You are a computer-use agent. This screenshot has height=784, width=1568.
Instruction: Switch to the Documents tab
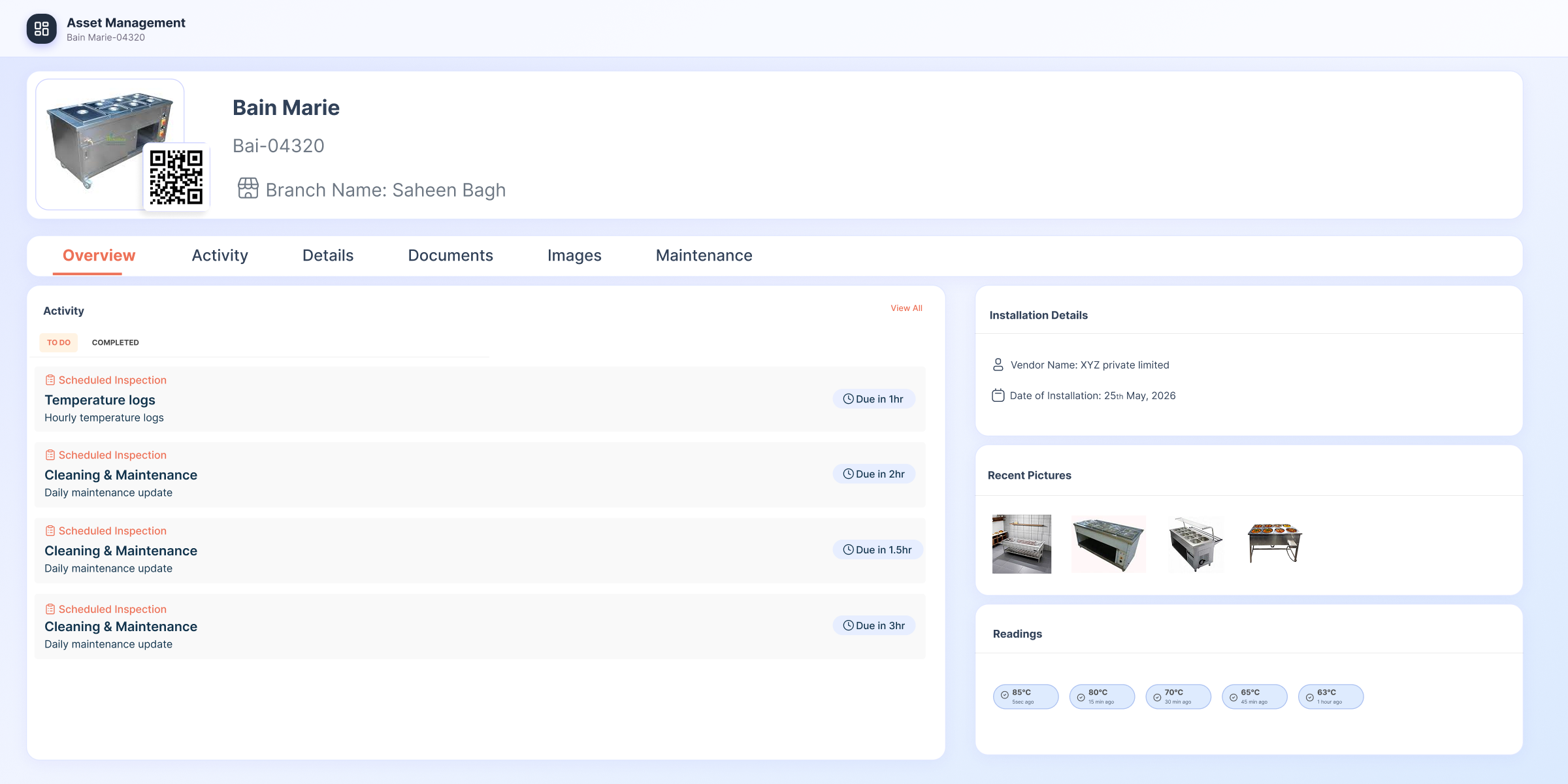pos(451,255)
